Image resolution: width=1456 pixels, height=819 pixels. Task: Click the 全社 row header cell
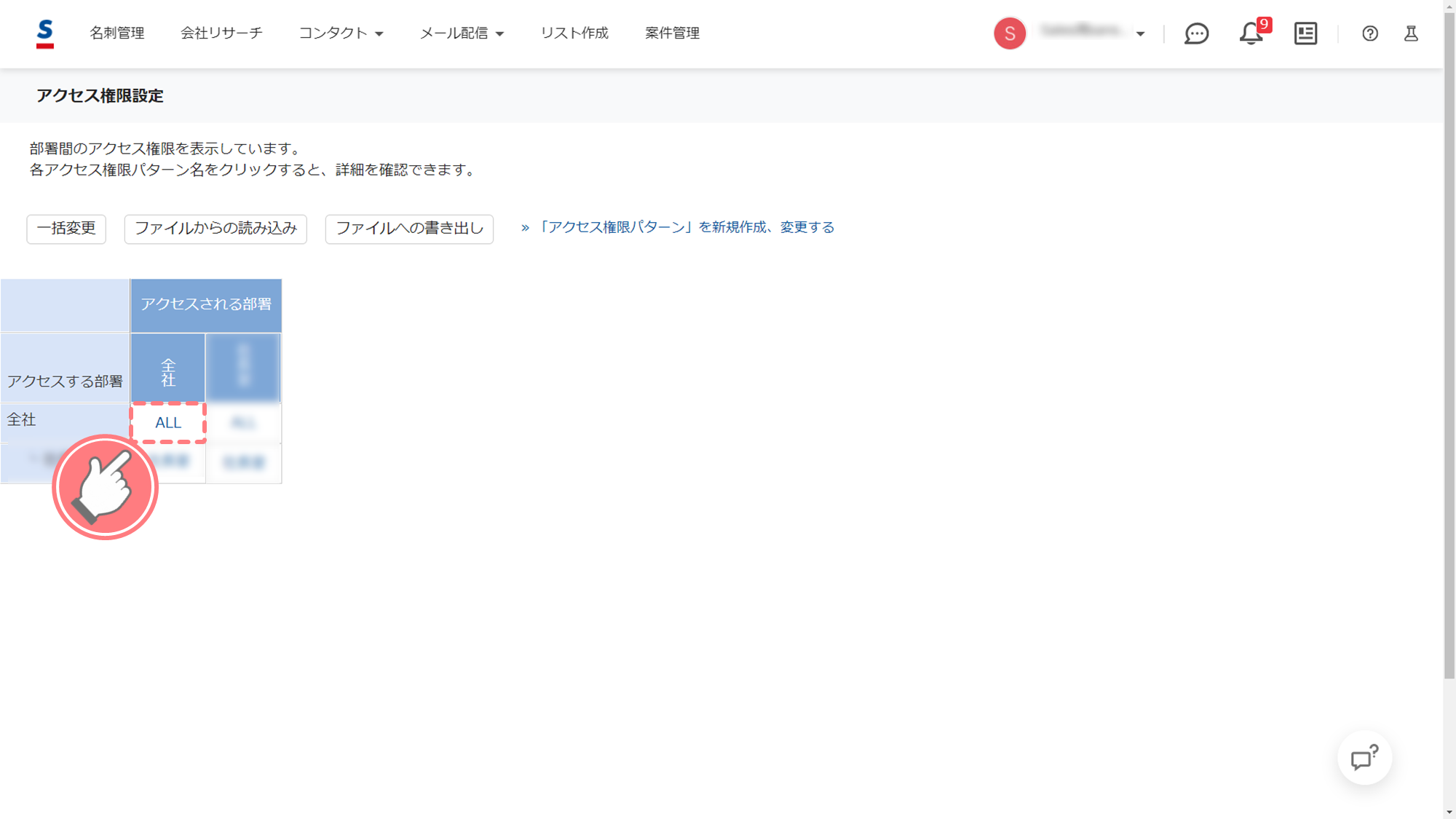[x=66, y=422]
